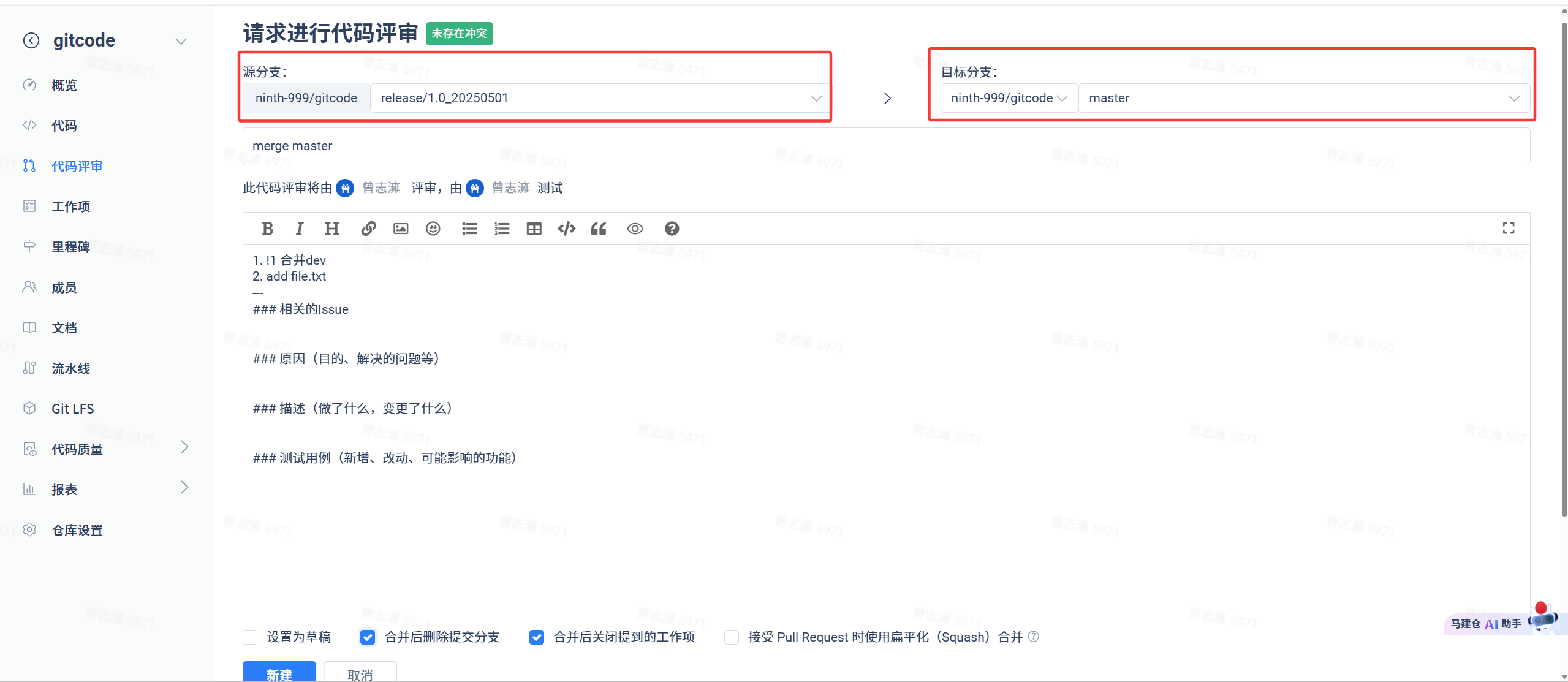Image resolution: width=1568 pixels, height=682 pixels.
Task: Click the merge master title field
Action: pyautogui.click(x=885, y=146)
